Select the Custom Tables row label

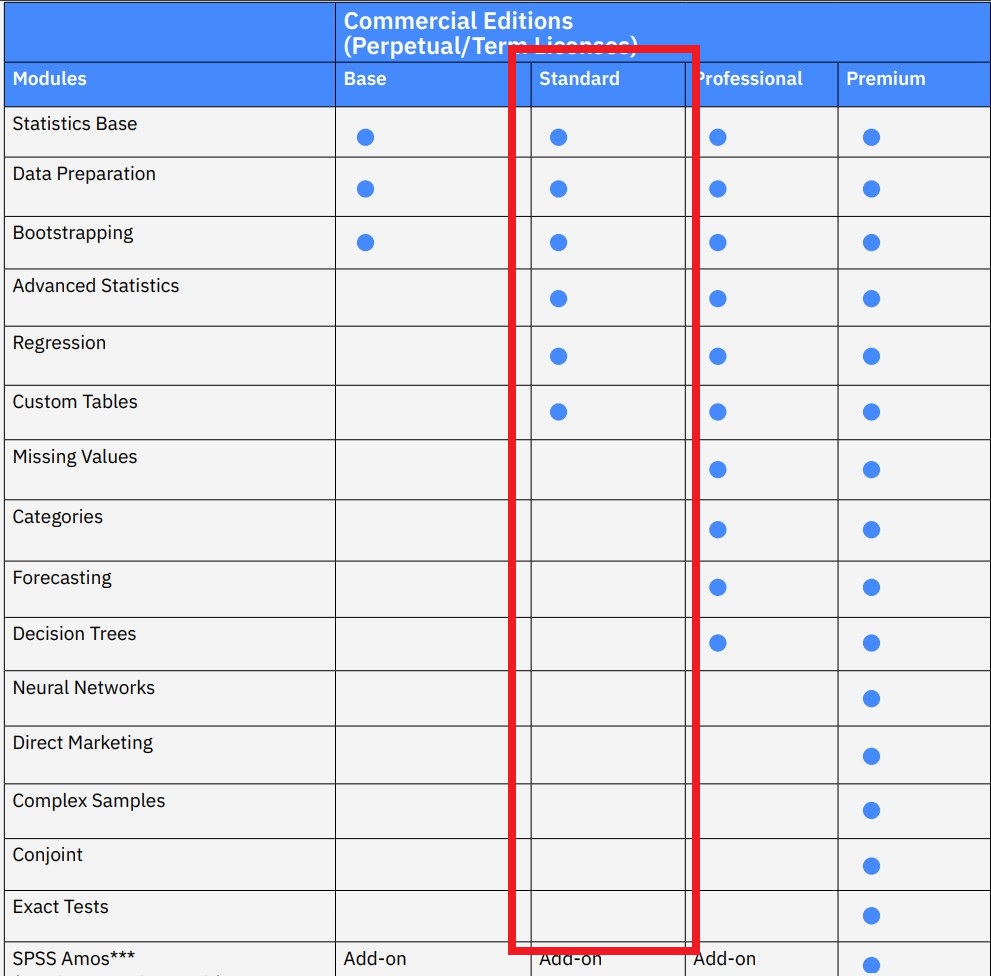(75, 402)
